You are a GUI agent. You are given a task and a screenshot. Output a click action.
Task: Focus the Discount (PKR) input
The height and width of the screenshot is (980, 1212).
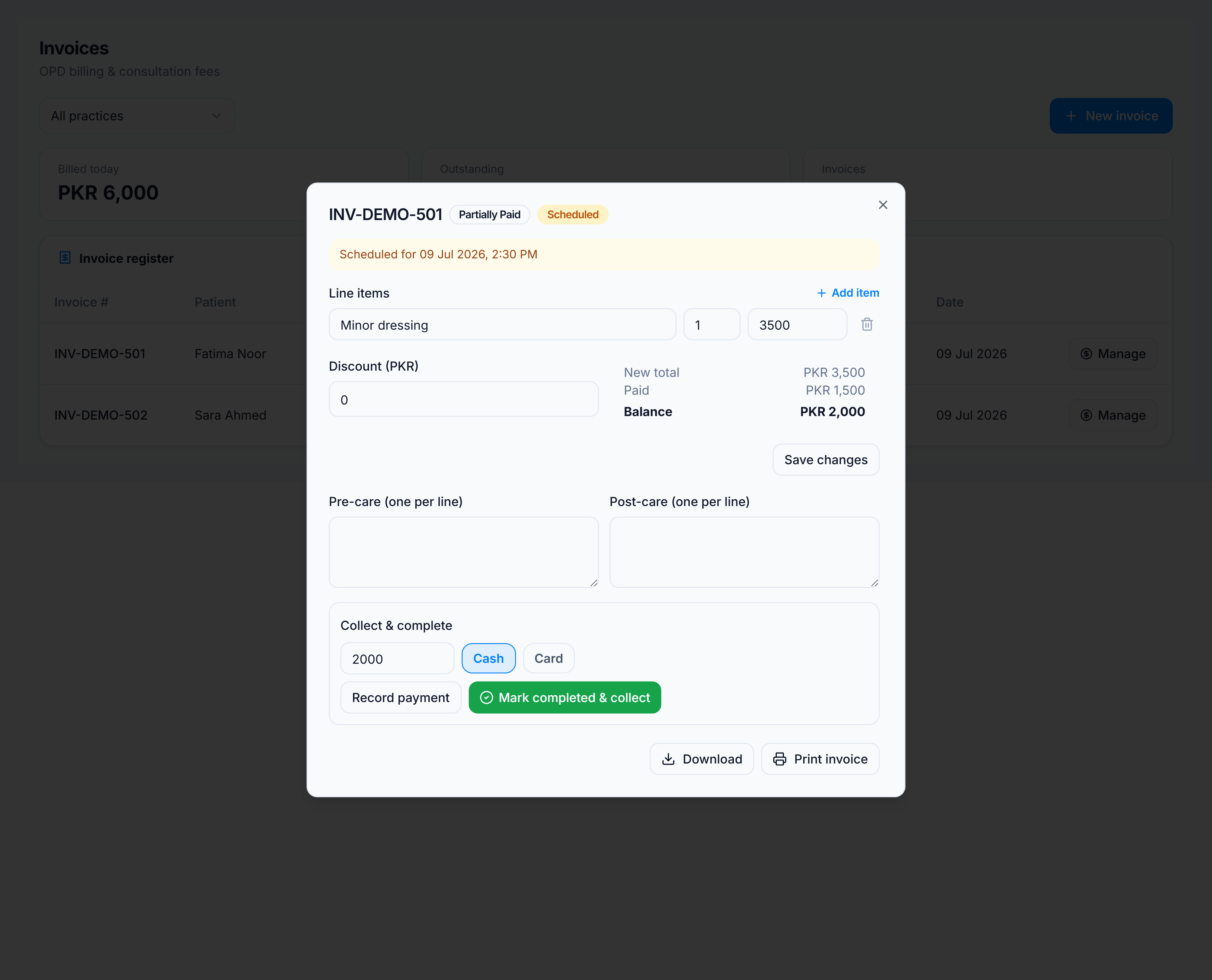click(x=464, y=399)
